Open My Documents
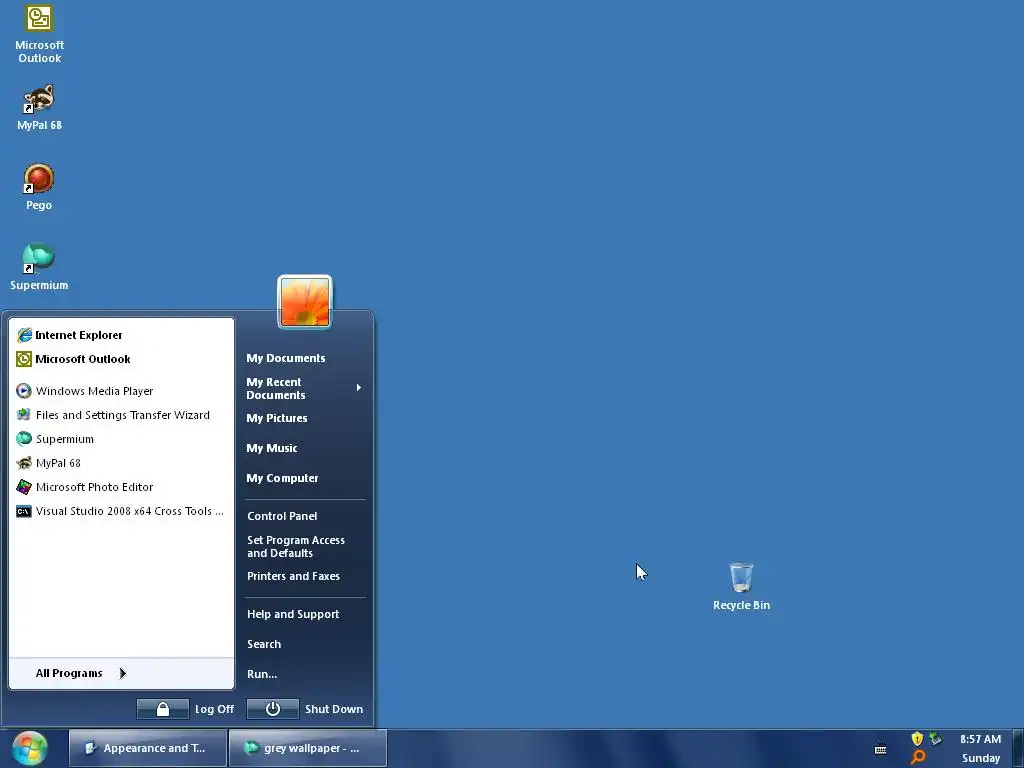Image resolution: width=1024 pixels, height=768 pixels. coord(285,359)
